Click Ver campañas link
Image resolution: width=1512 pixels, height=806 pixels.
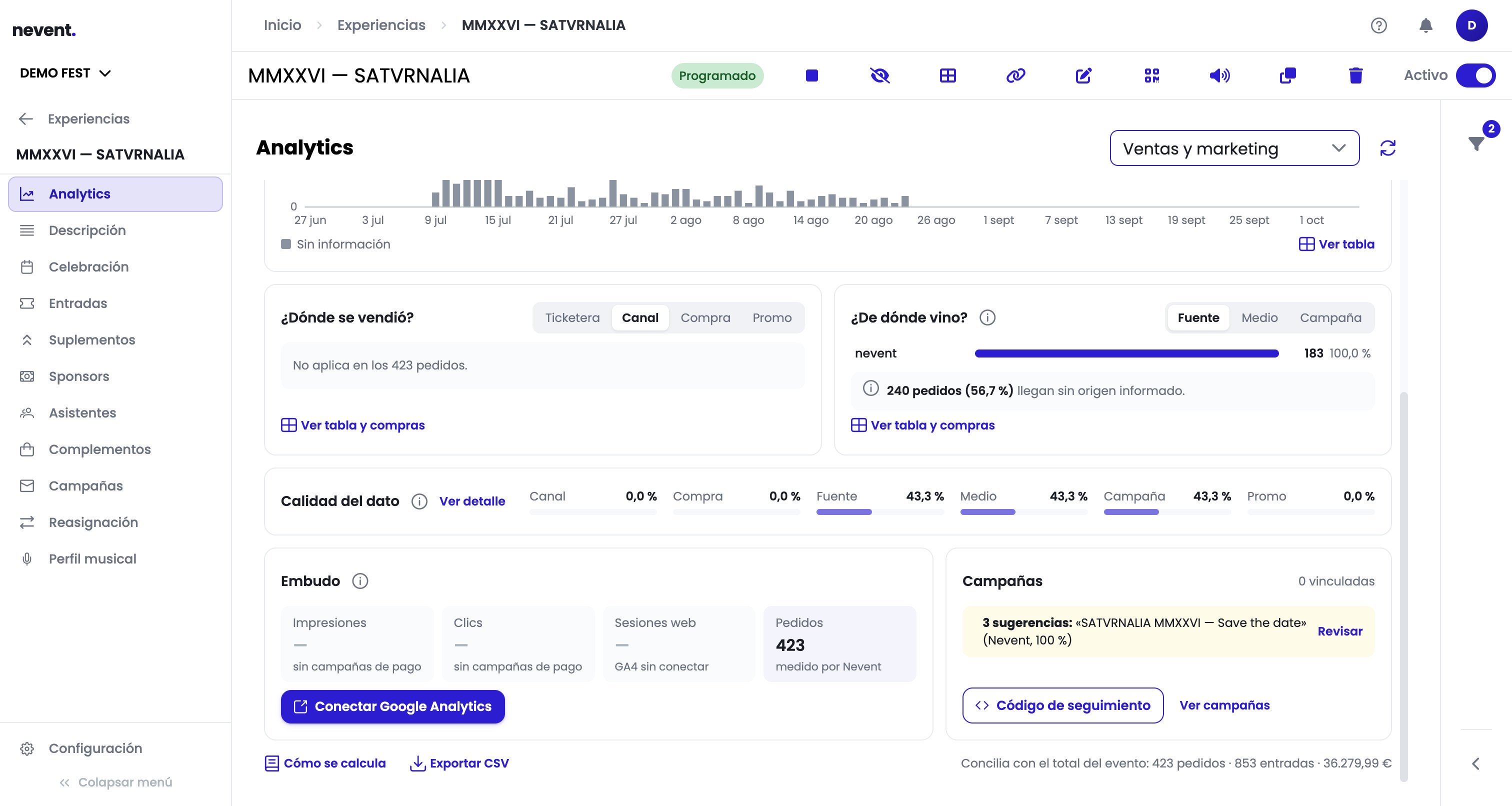pos(1224,705)
